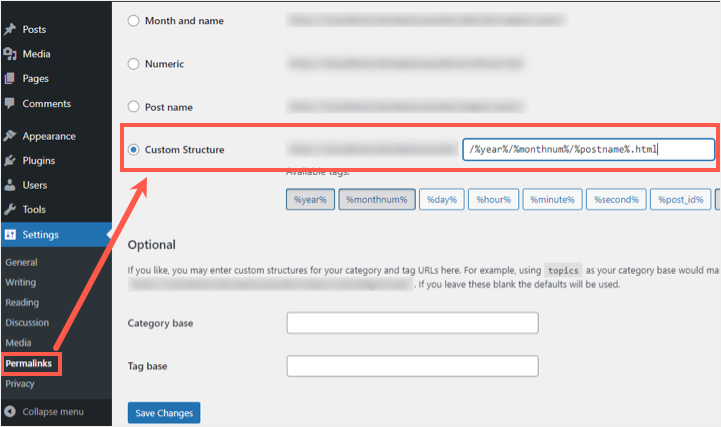Go to General settings submenu
The width and height of the screenshot is (721, 427).
point(21,262)
